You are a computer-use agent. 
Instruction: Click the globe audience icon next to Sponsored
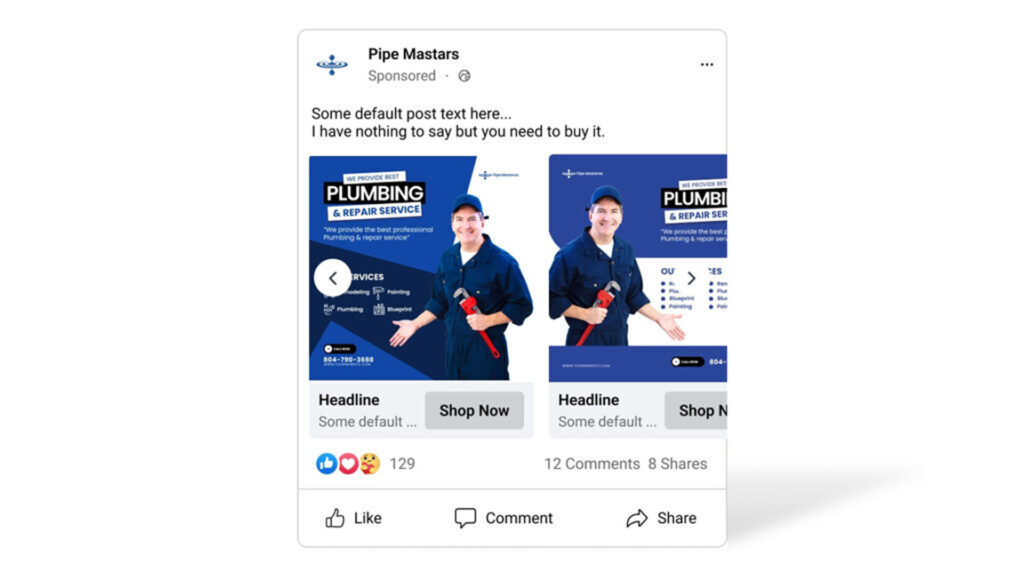464,76
